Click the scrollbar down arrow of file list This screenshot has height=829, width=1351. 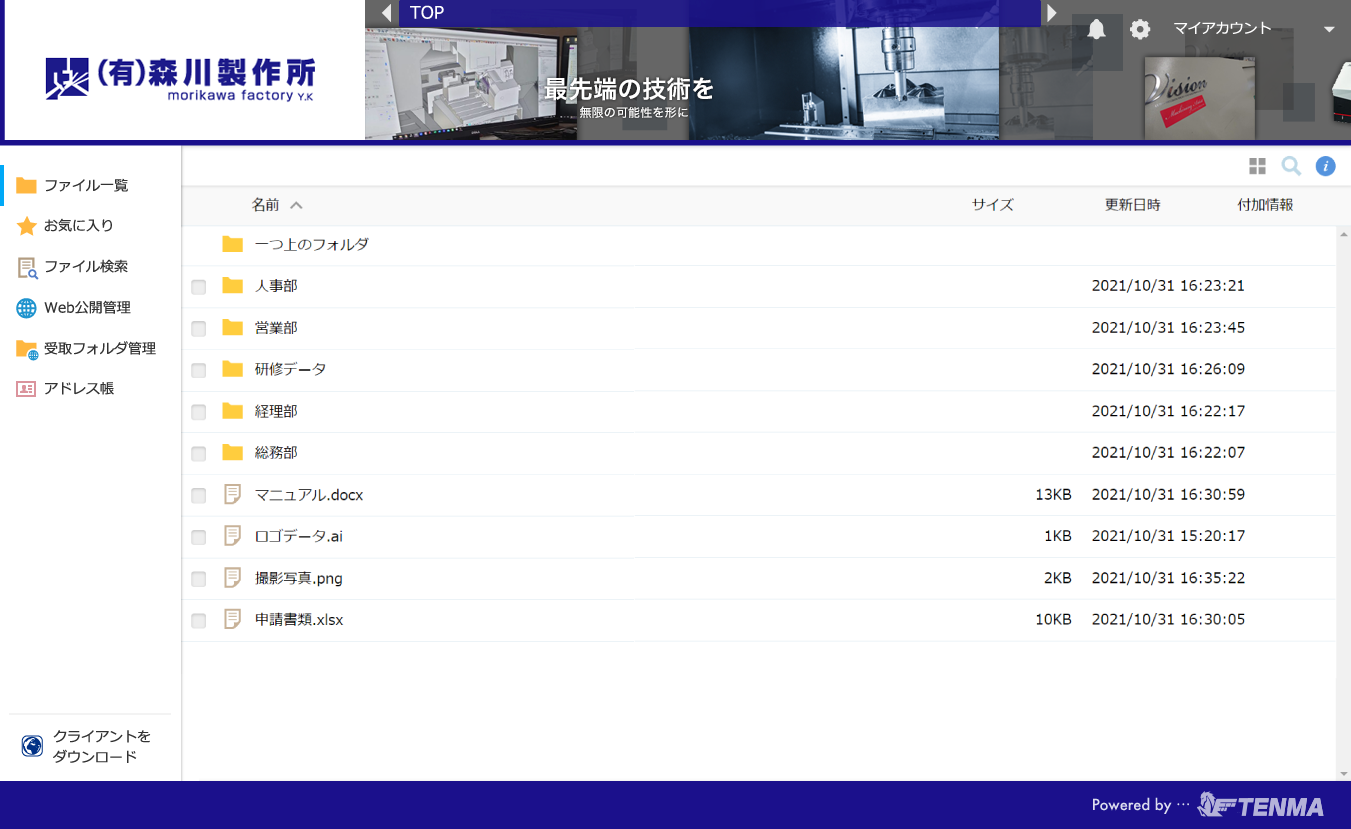1343,773
